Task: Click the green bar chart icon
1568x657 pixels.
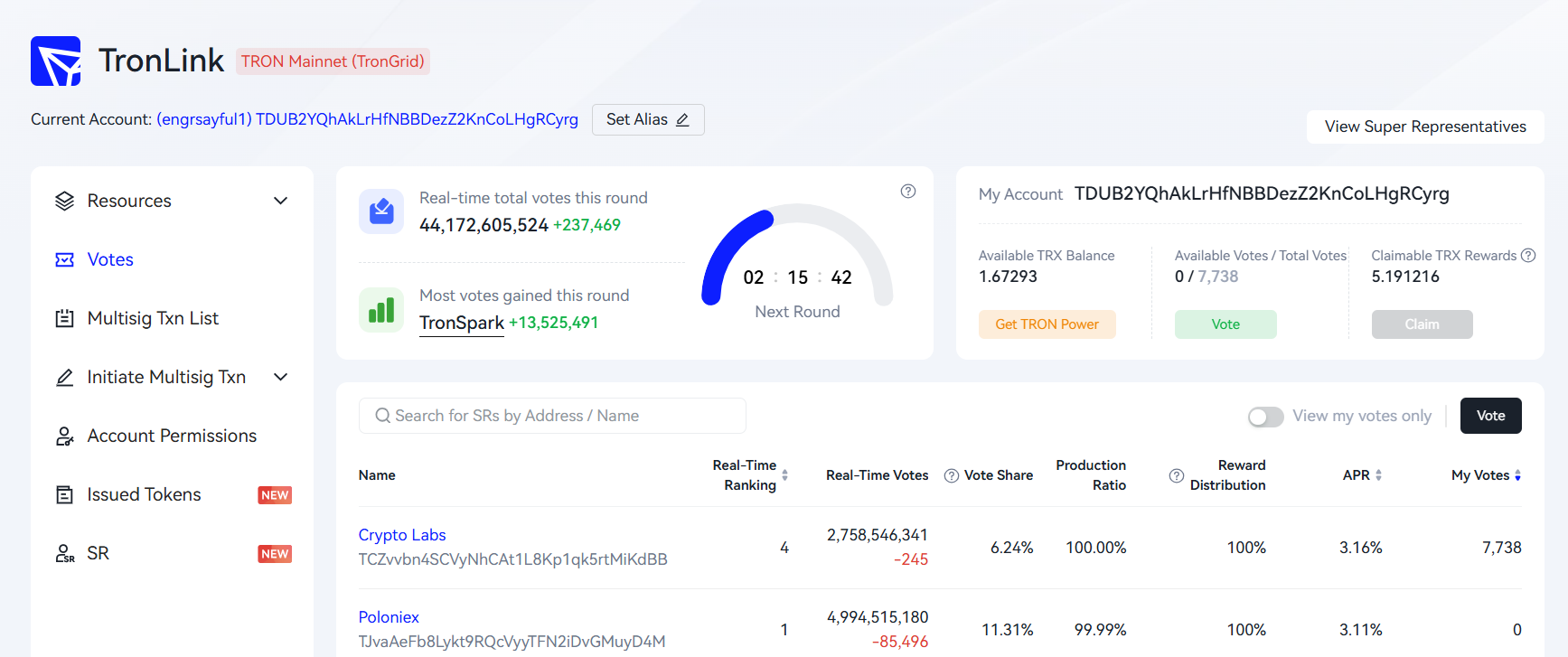Action: [381, 310]
